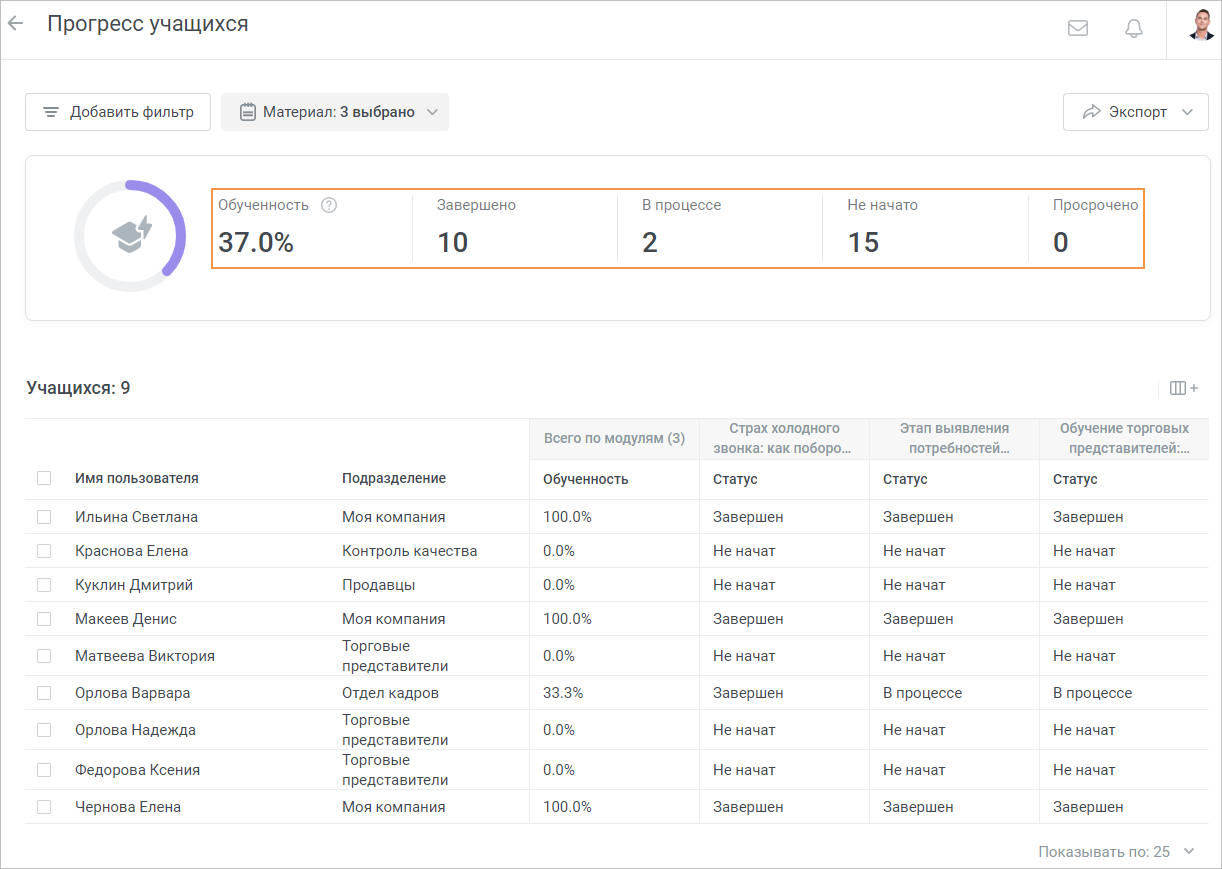
Task: Click the Прогресс учащихся page title
Action: click(148, 24)
